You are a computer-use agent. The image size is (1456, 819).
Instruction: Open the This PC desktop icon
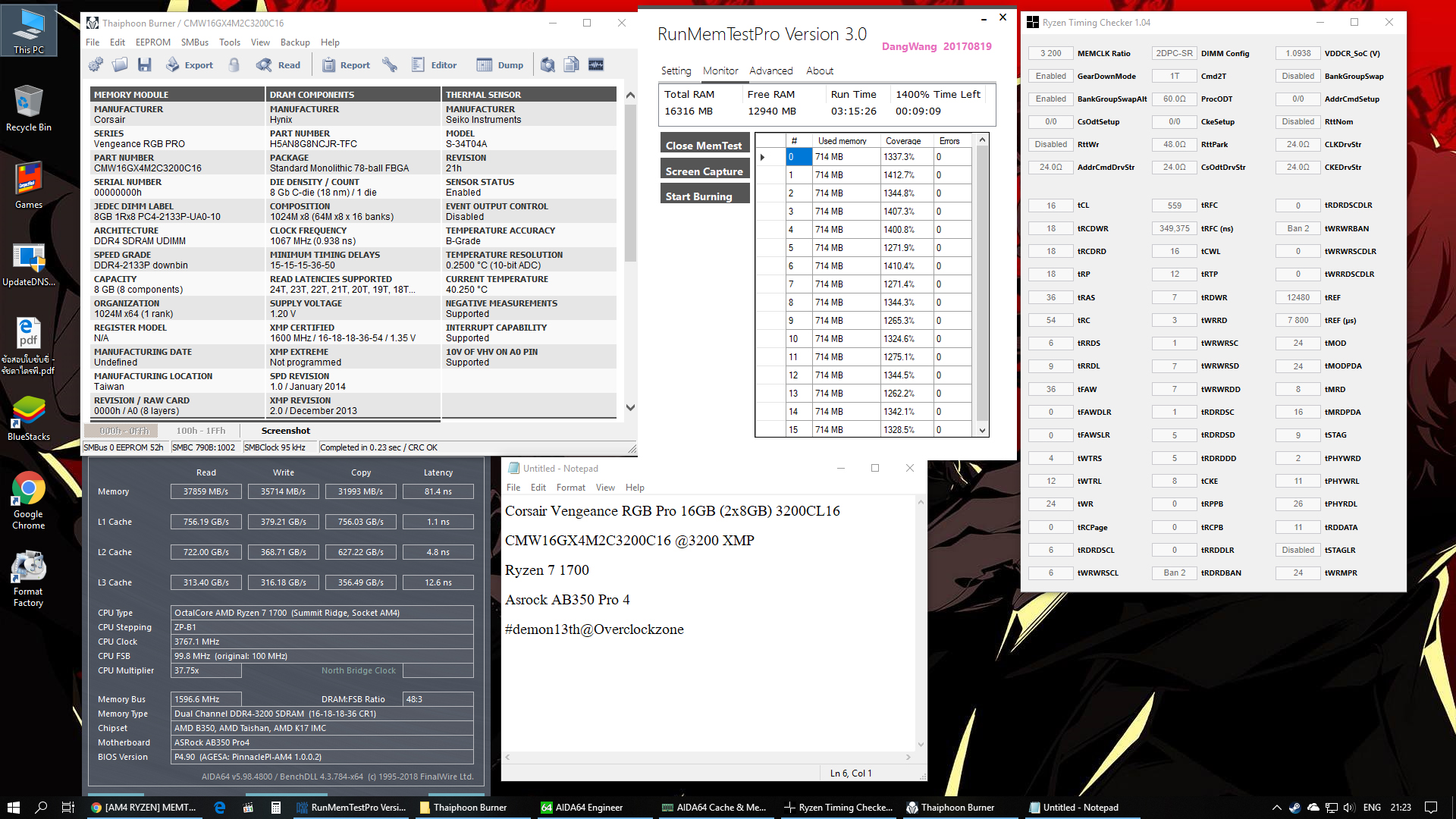point(29,30)
